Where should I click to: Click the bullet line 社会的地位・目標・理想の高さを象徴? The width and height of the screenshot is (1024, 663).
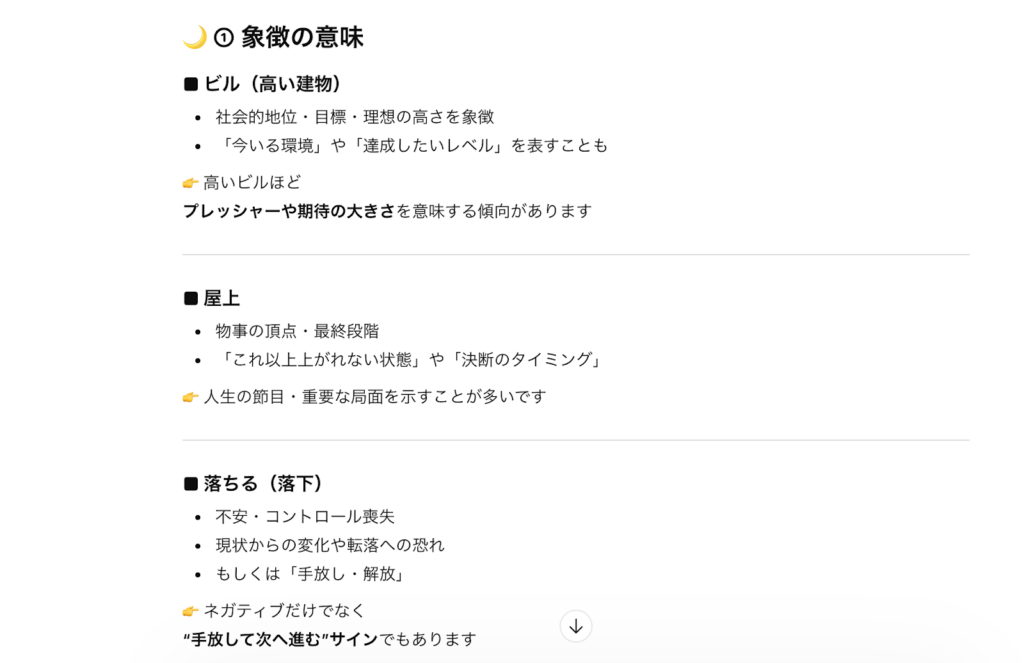click(x=355, y=117)
